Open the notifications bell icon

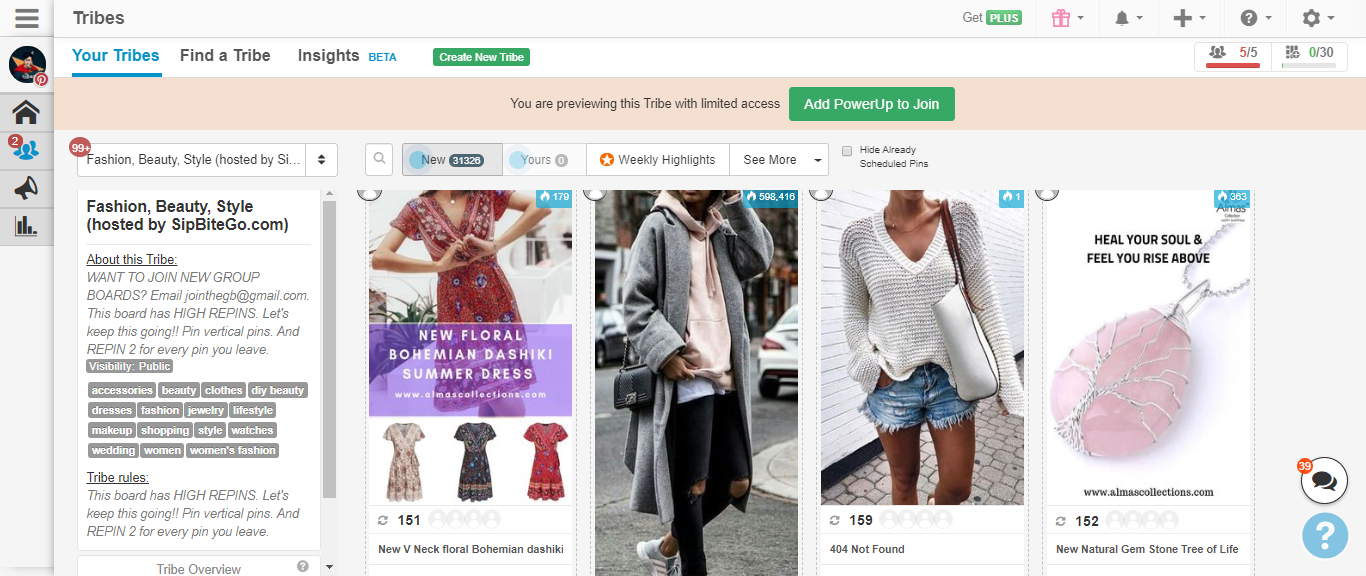1122,18
